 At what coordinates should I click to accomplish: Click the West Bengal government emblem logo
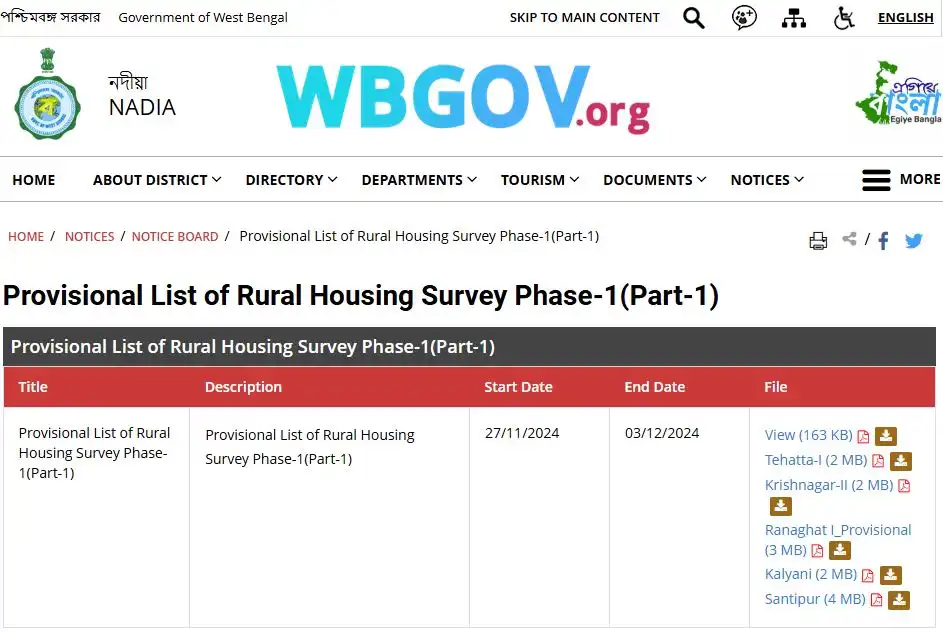click(x=47, y=98)
